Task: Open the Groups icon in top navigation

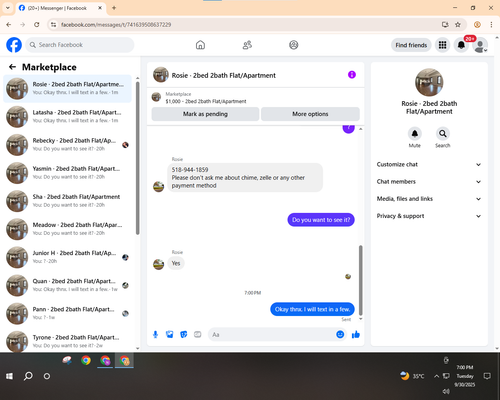Action: click(x=294, y=45)
